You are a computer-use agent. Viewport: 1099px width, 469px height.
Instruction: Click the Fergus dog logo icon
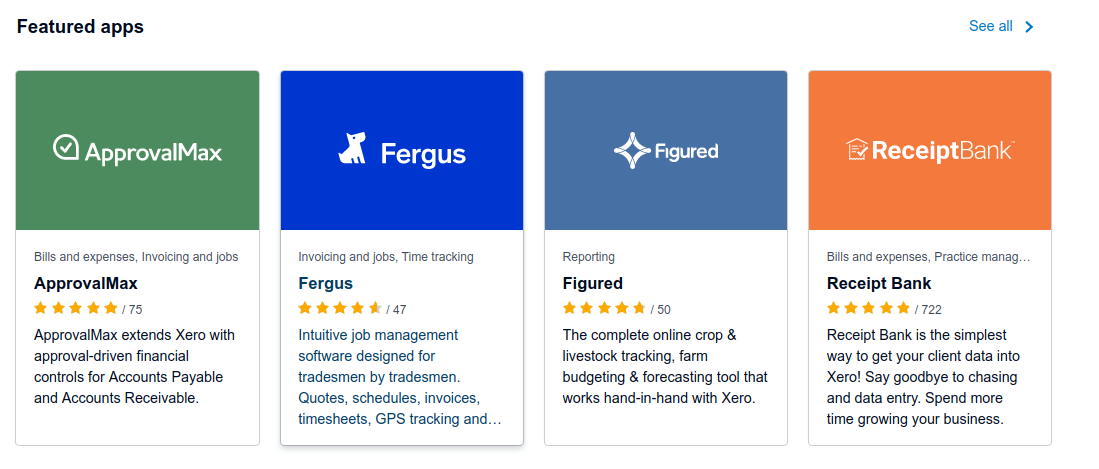pos(352,148)
